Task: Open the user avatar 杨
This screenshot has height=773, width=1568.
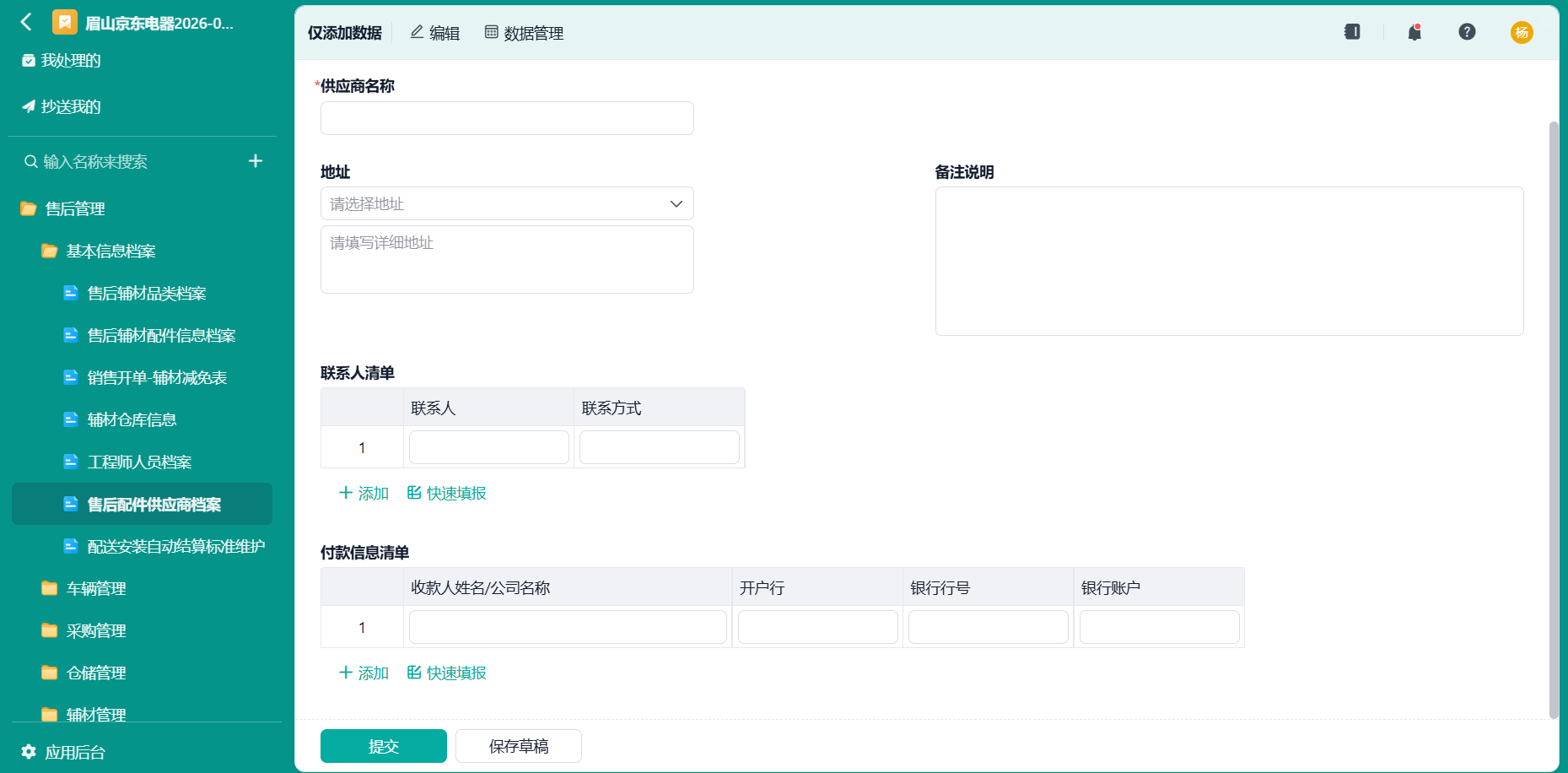Action: tap(1522, 32)
